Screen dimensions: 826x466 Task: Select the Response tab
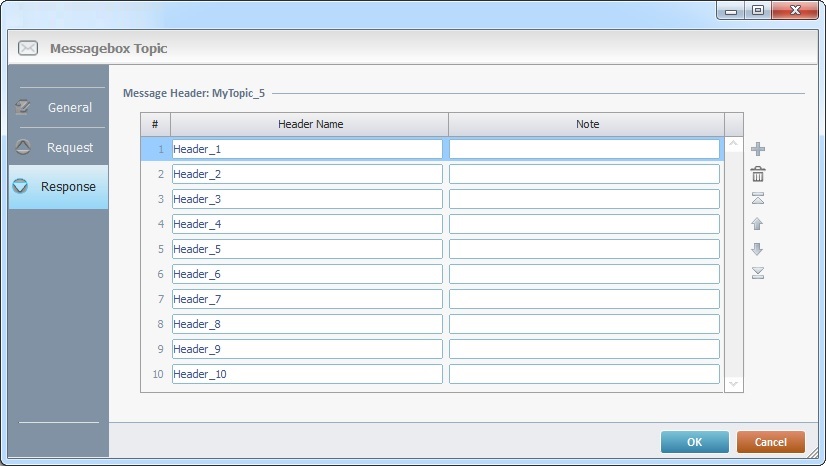click(58, 187)
